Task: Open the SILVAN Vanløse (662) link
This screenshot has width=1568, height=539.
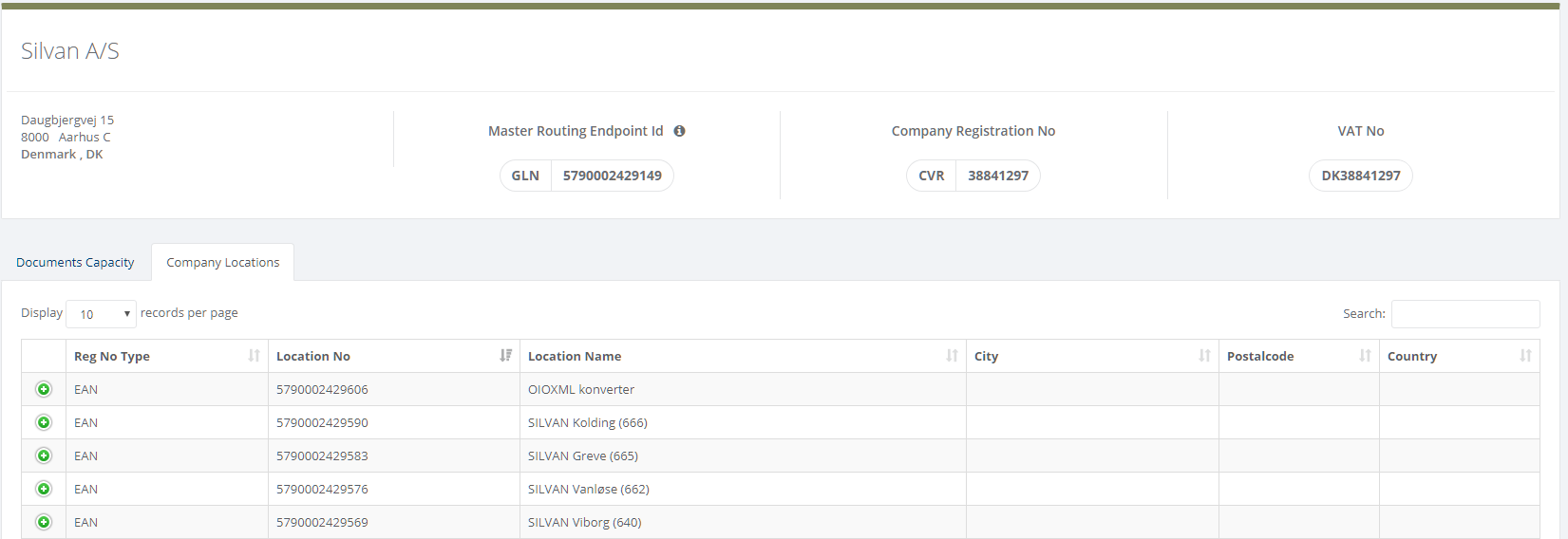Action: click(589, 489)
